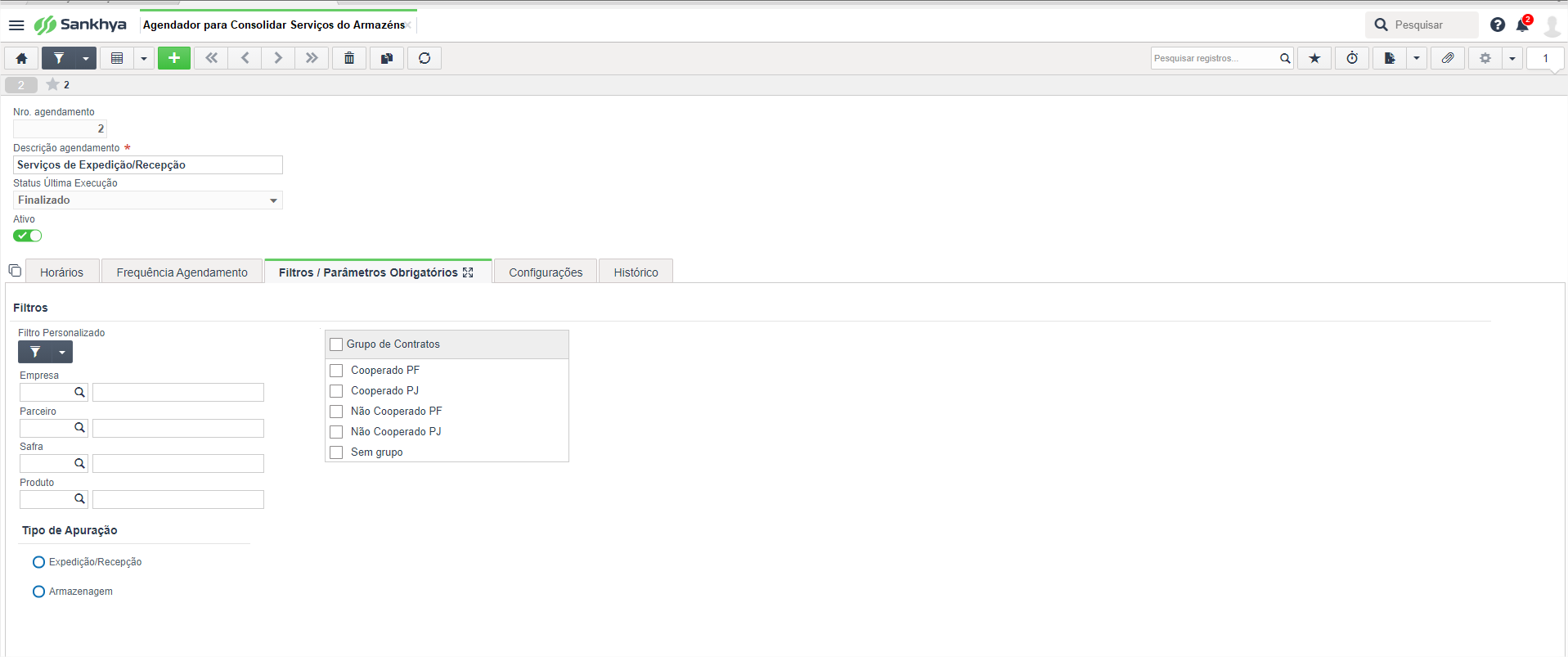Add a new record with plus button
This screenshot has width=1568, height=657.
point(174,58)
